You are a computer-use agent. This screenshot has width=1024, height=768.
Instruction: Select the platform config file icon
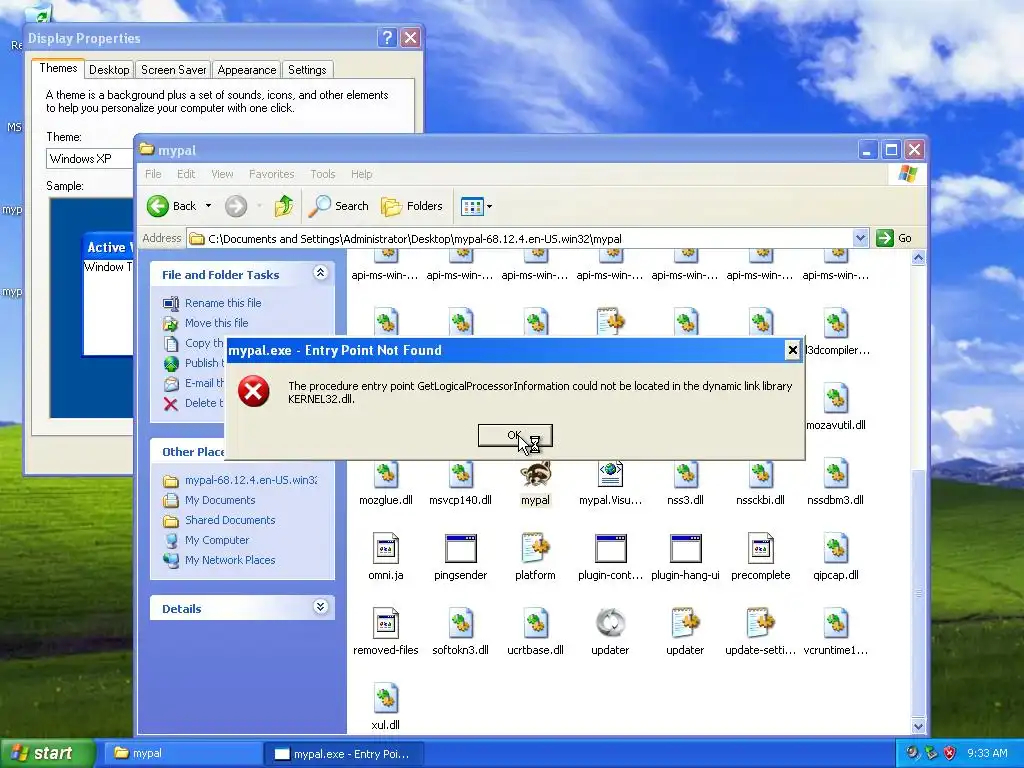pyautogui.click(x=536, y=549)
